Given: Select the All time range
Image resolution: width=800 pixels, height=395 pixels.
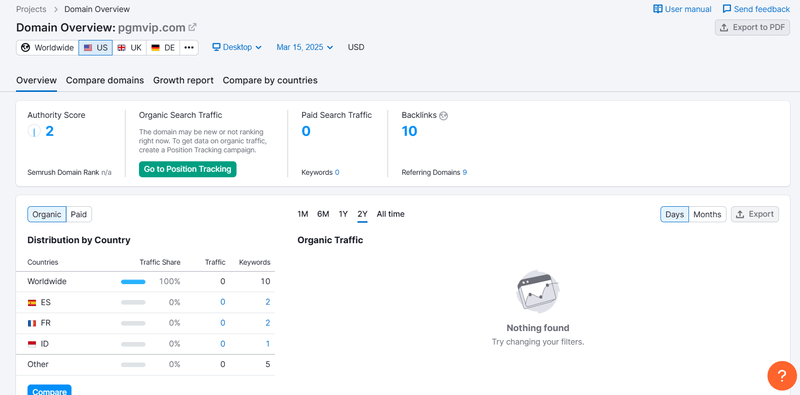Looking at the screenshot, I should pyautogui.click(x=390, y=214).
